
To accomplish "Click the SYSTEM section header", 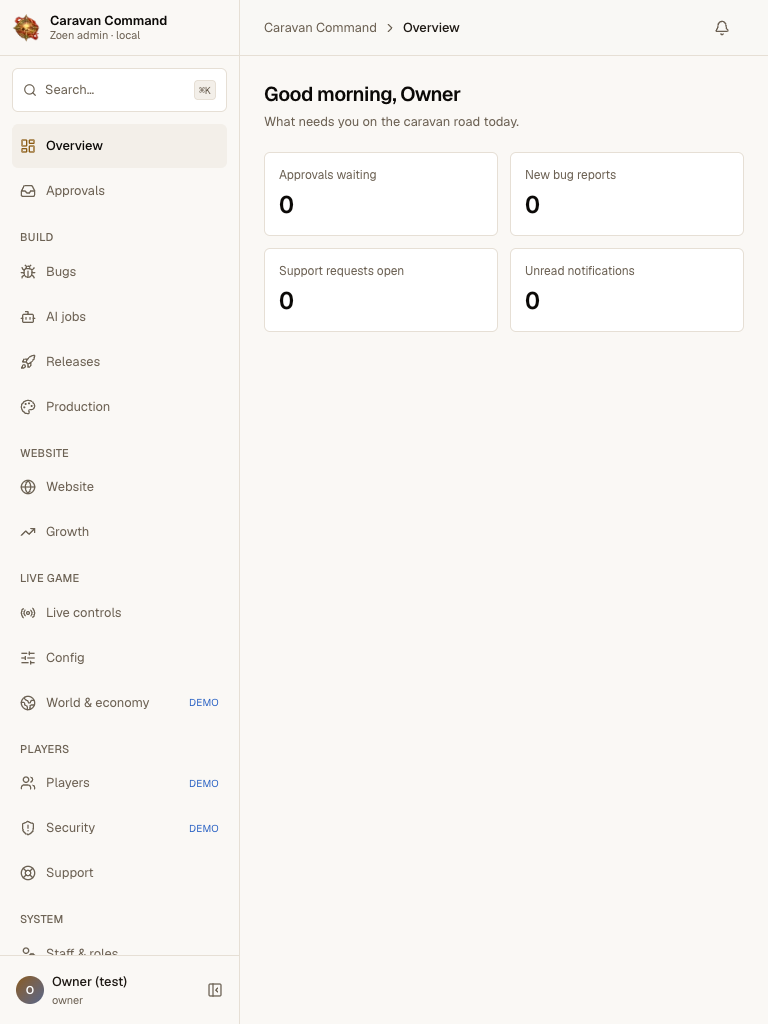I will tap(42, 920).
